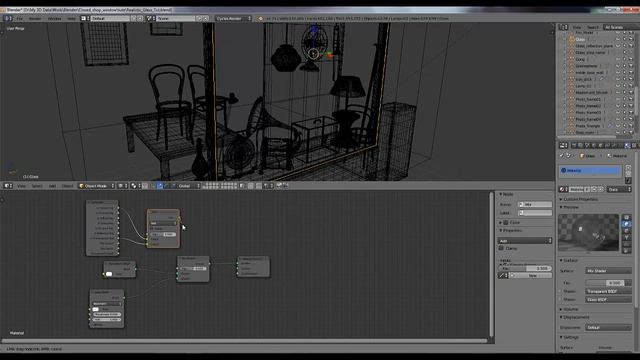Select monkey preview type icon
Image resolution: width=640 pixels, height=360 pixels.
pyautogui.click(x=627, y=237)
